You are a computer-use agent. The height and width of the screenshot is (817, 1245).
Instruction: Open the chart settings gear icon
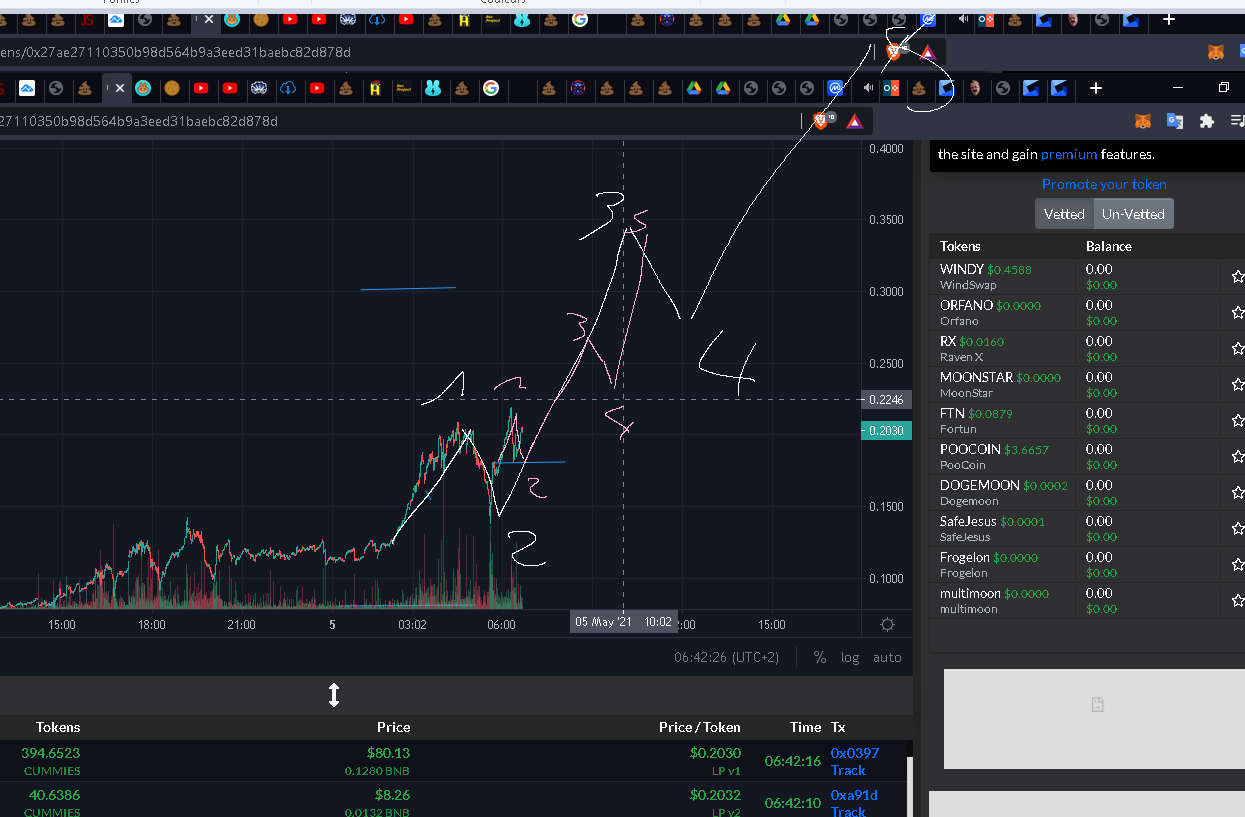[887, 625]
